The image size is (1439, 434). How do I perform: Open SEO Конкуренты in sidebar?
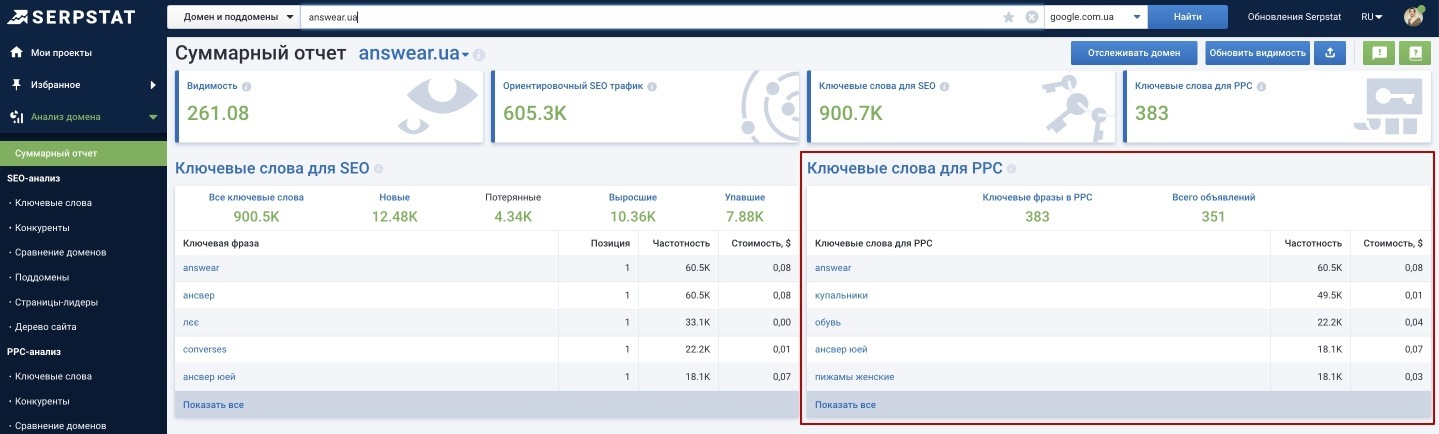[42, 228]
